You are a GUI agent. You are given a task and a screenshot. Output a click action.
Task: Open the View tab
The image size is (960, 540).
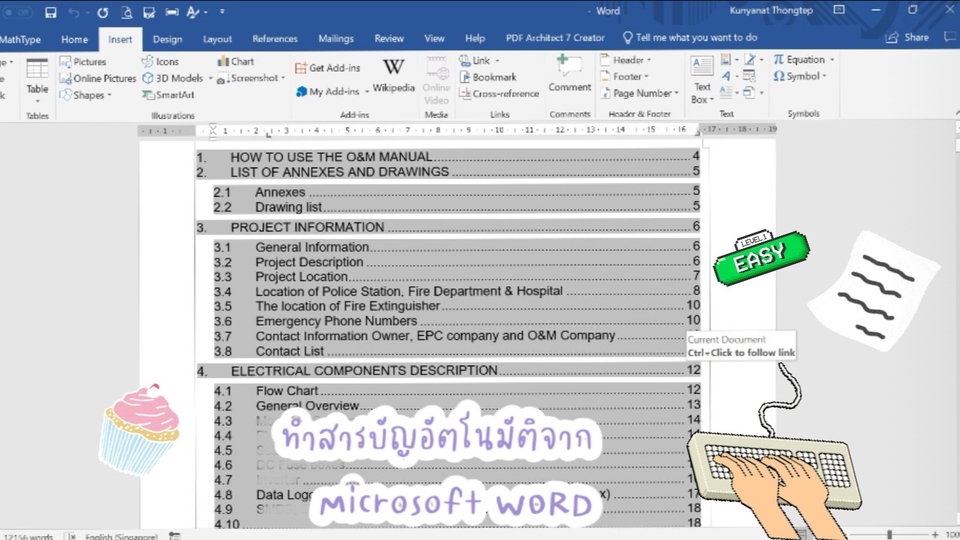coord(434,39)
